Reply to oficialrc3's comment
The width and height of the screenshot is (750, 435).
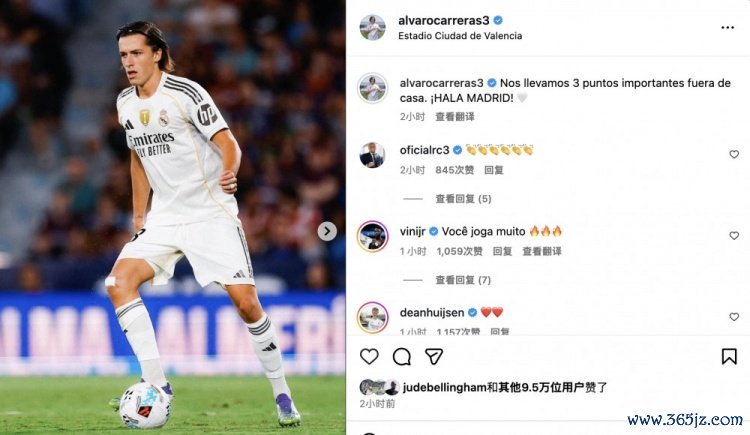494,170
